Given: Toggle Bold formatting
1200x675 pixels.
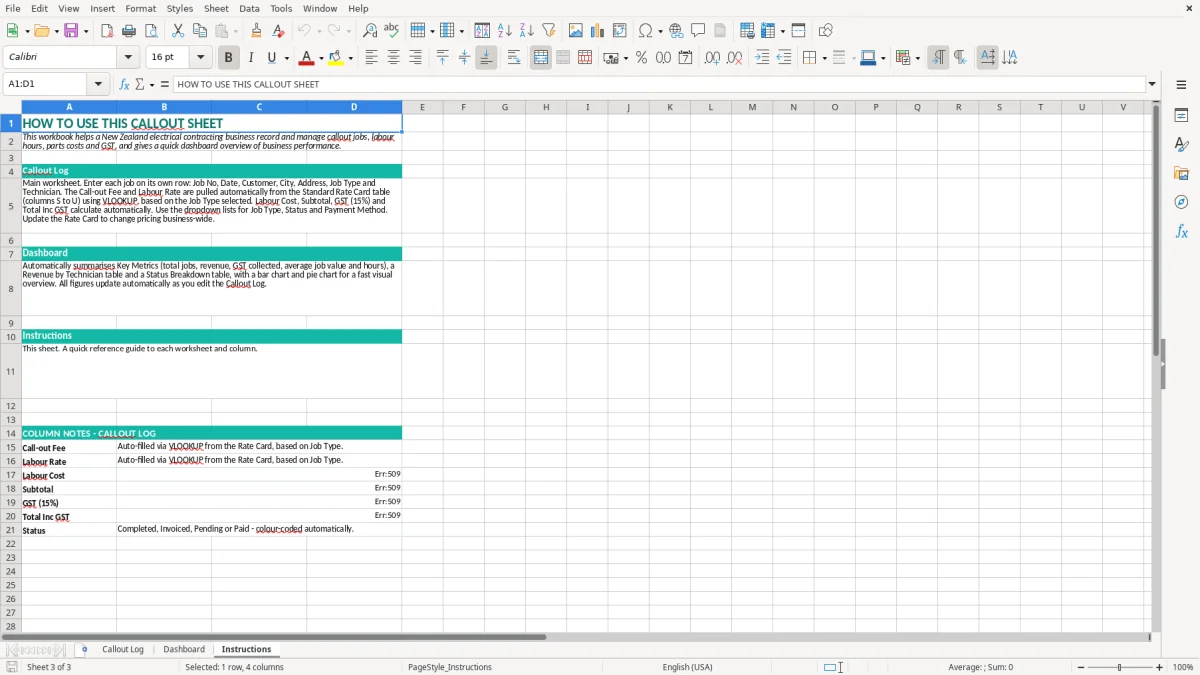Looking at the screenshot, I should coord(228,58).
